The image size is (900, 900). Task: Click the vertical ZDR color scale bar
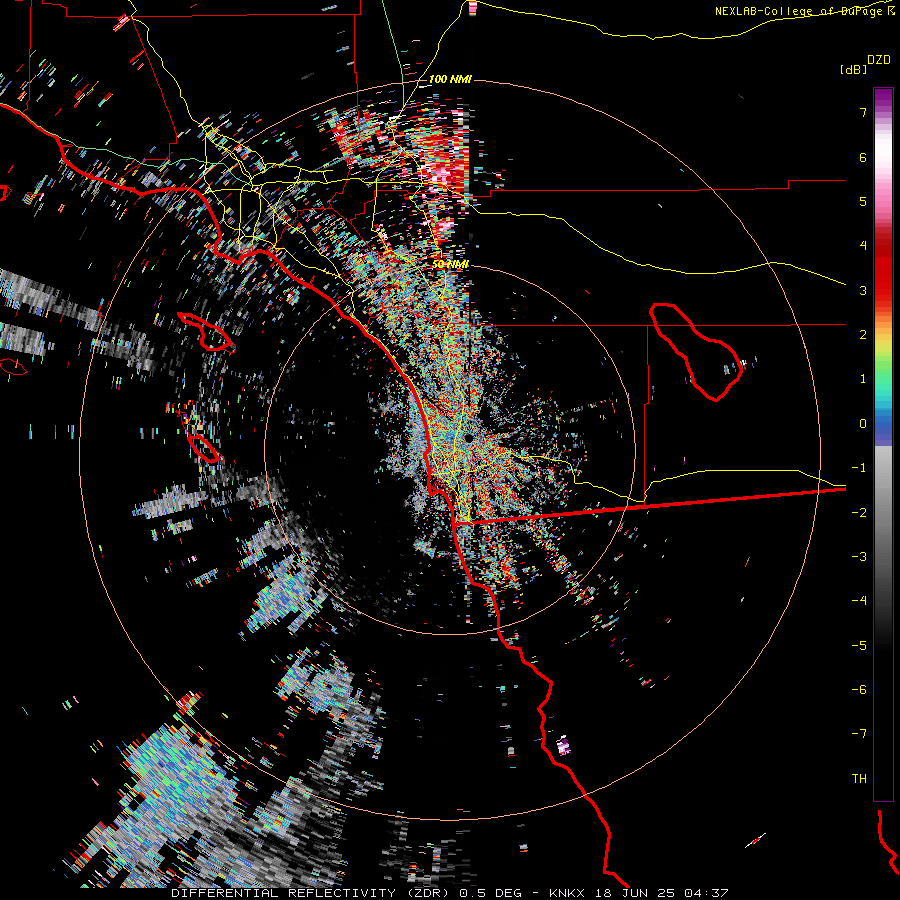click(x=883, y=444)
